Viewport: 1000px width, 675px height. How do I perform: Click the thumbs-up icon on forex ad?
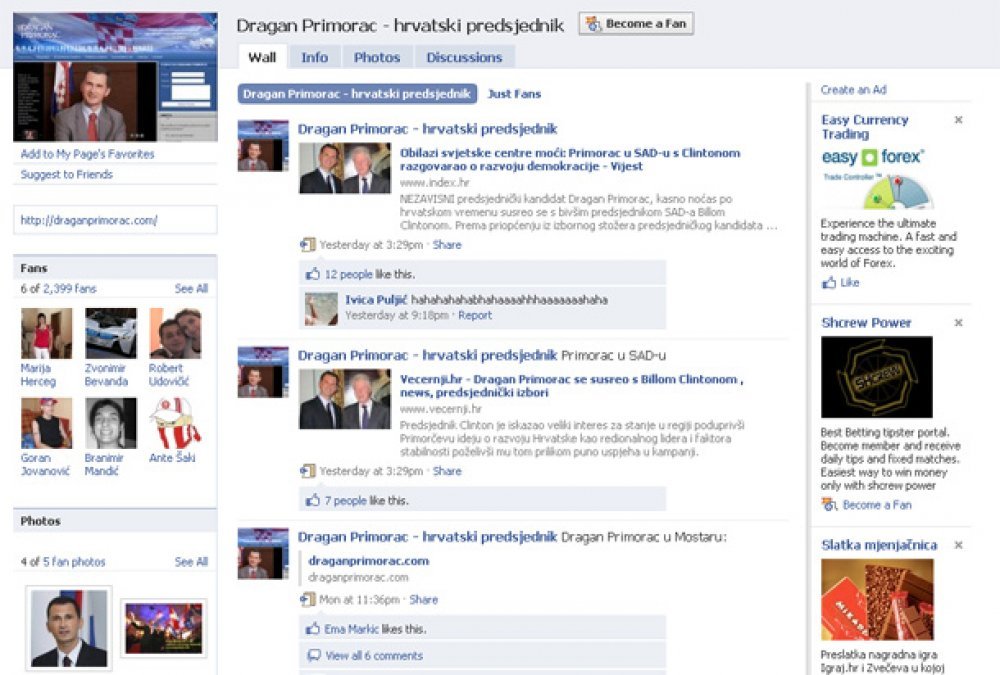(x=828, y=282)
